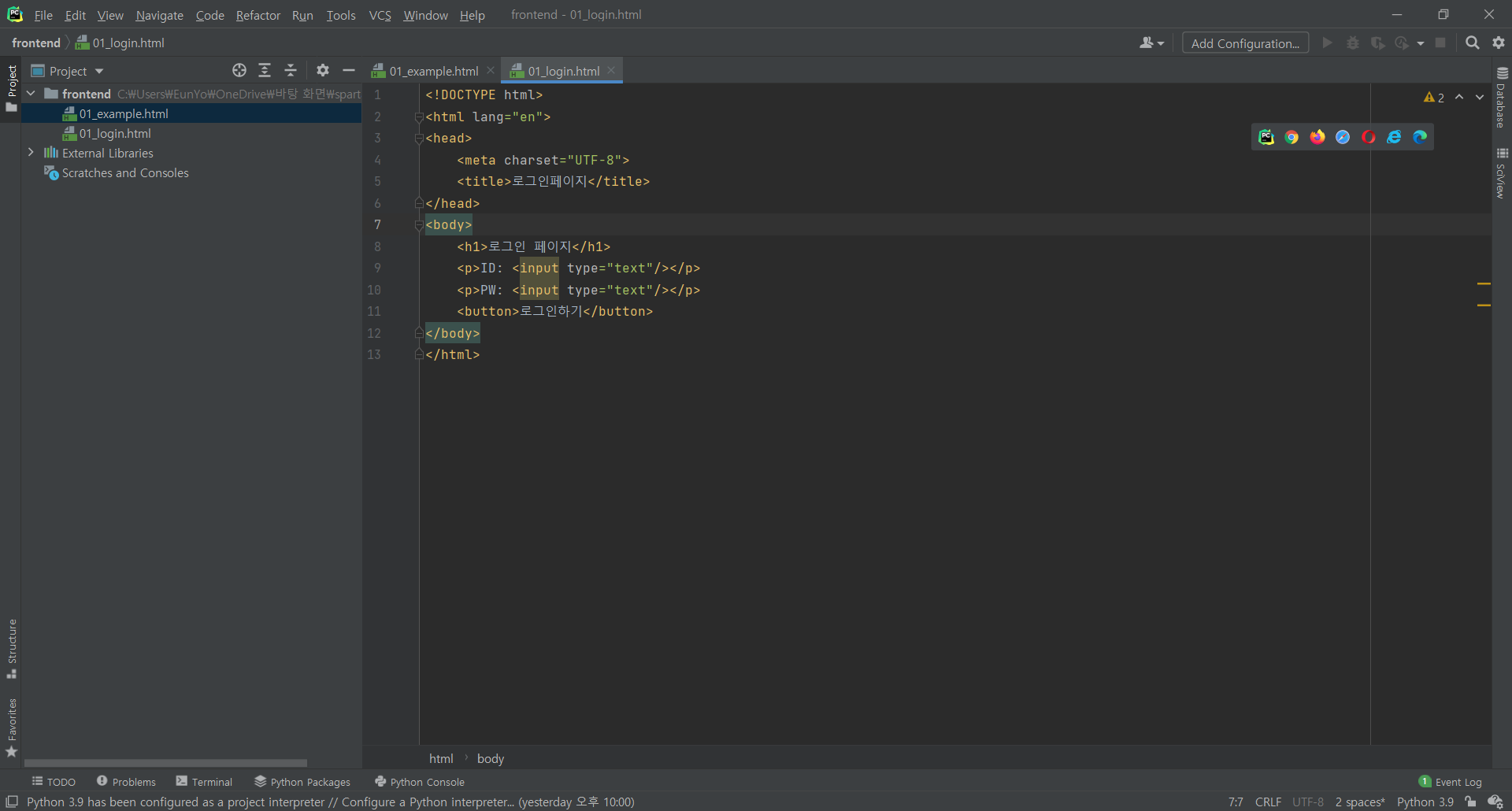Open the Refactor menu

(x=258, y=15)
